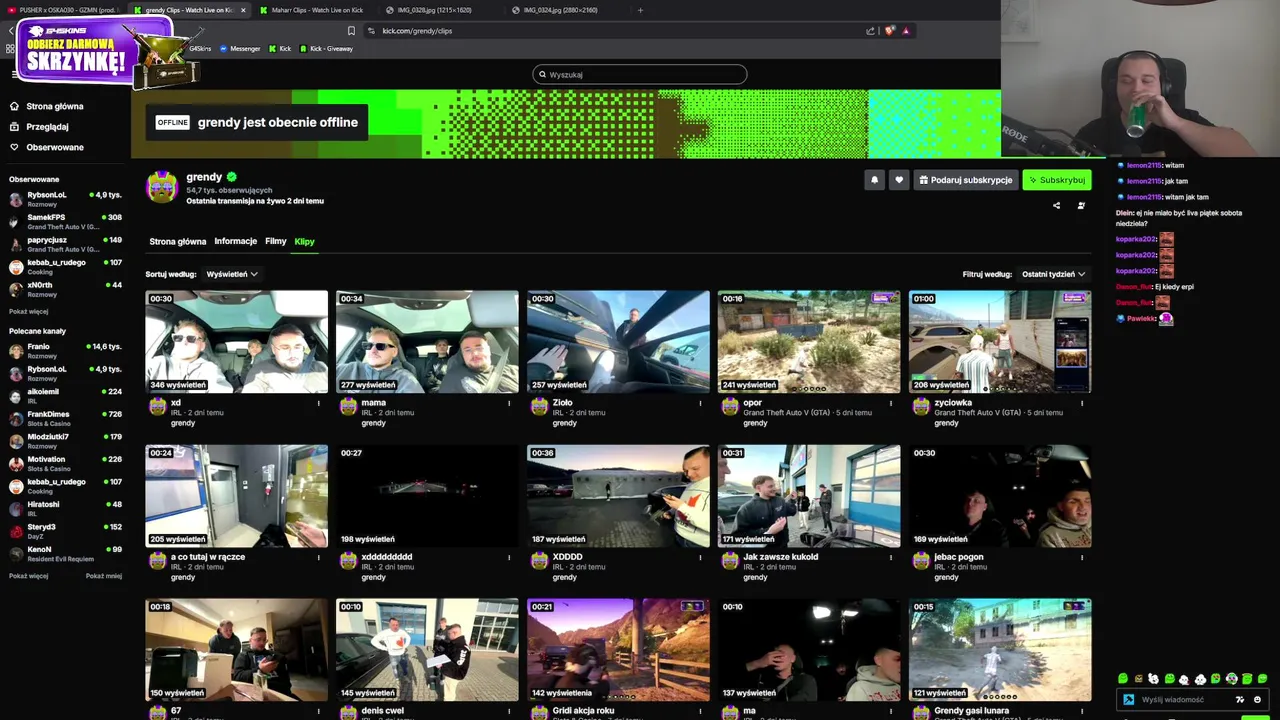Open the Gridi akcja roku clip thumbnail
This screenshot has width=1280, height=720.
click(618, 650)
